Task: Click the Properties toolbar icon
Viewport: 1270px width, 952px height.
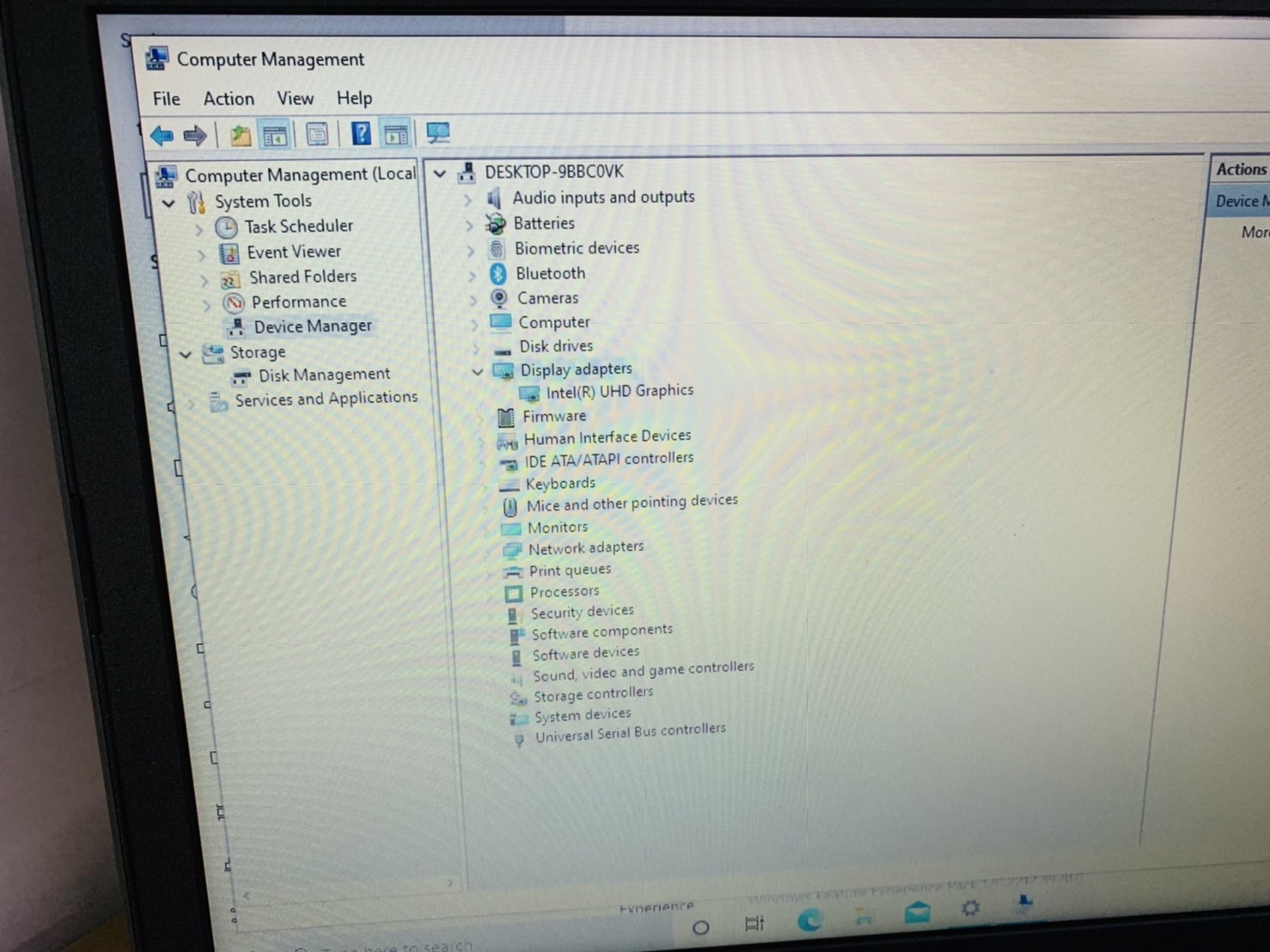Action: (317, 135)
